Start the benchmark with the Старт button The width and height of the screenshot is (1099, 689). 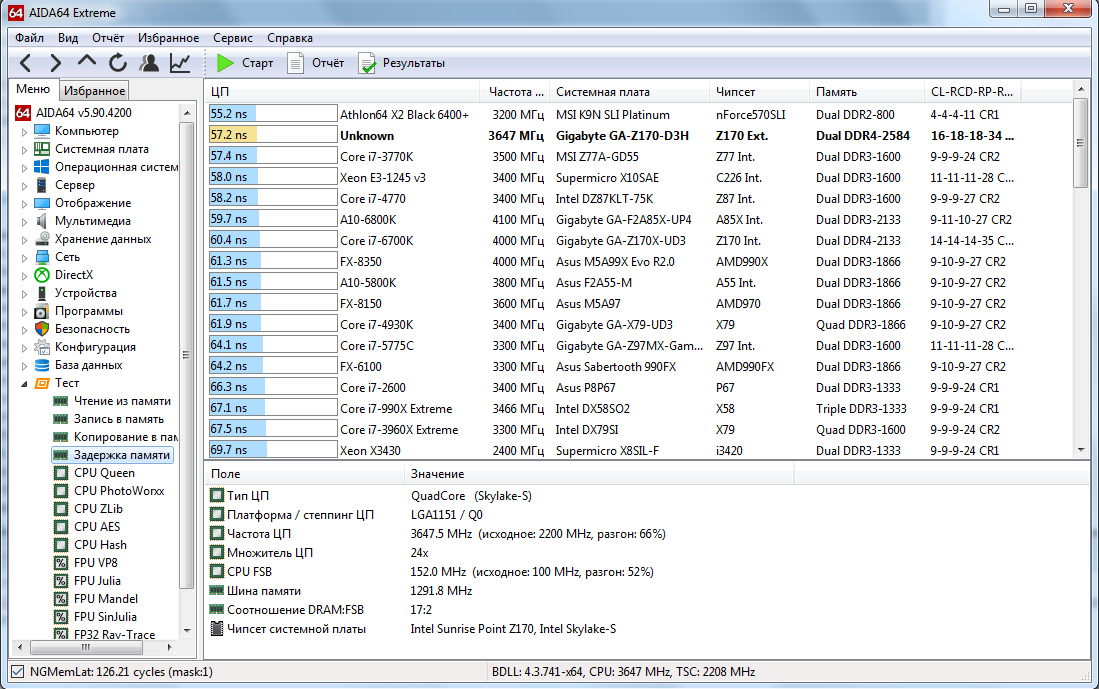click(x=245, y=63)
